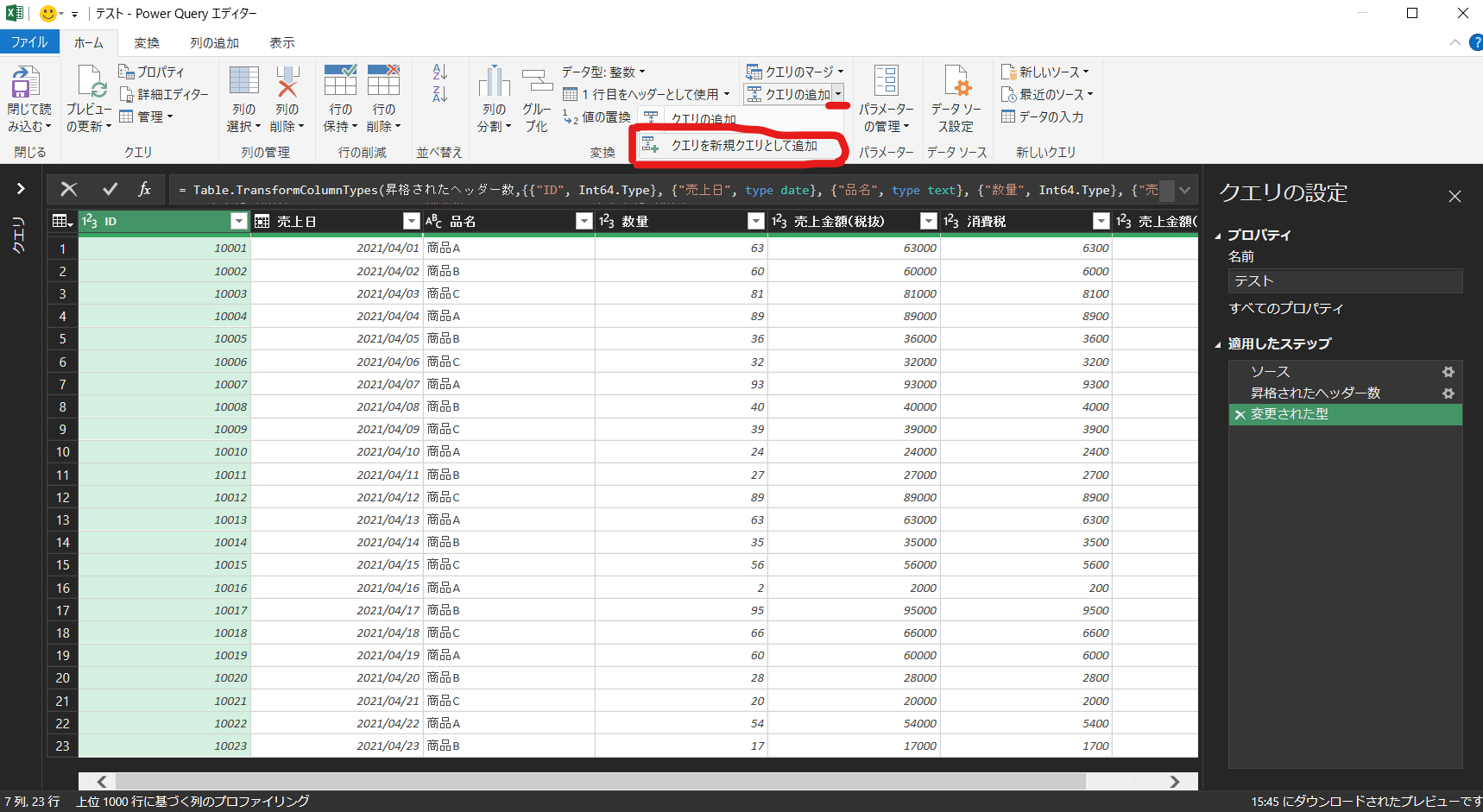1483x812 pixels.
Task: Switch to the 変換 ribbon tab
Action: pos(146,42)
